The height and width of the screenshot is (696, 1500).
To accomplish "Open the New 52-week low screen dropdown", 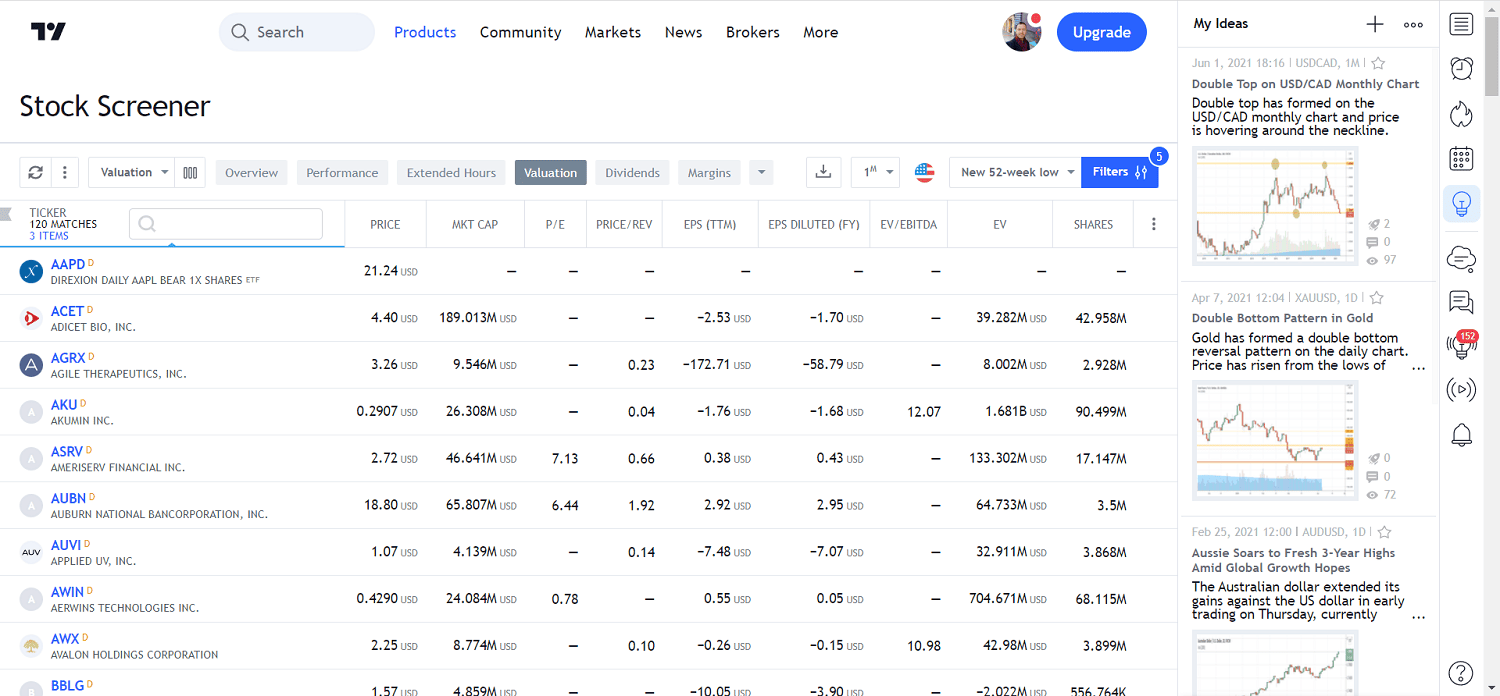I will [x=1014, y=172].
